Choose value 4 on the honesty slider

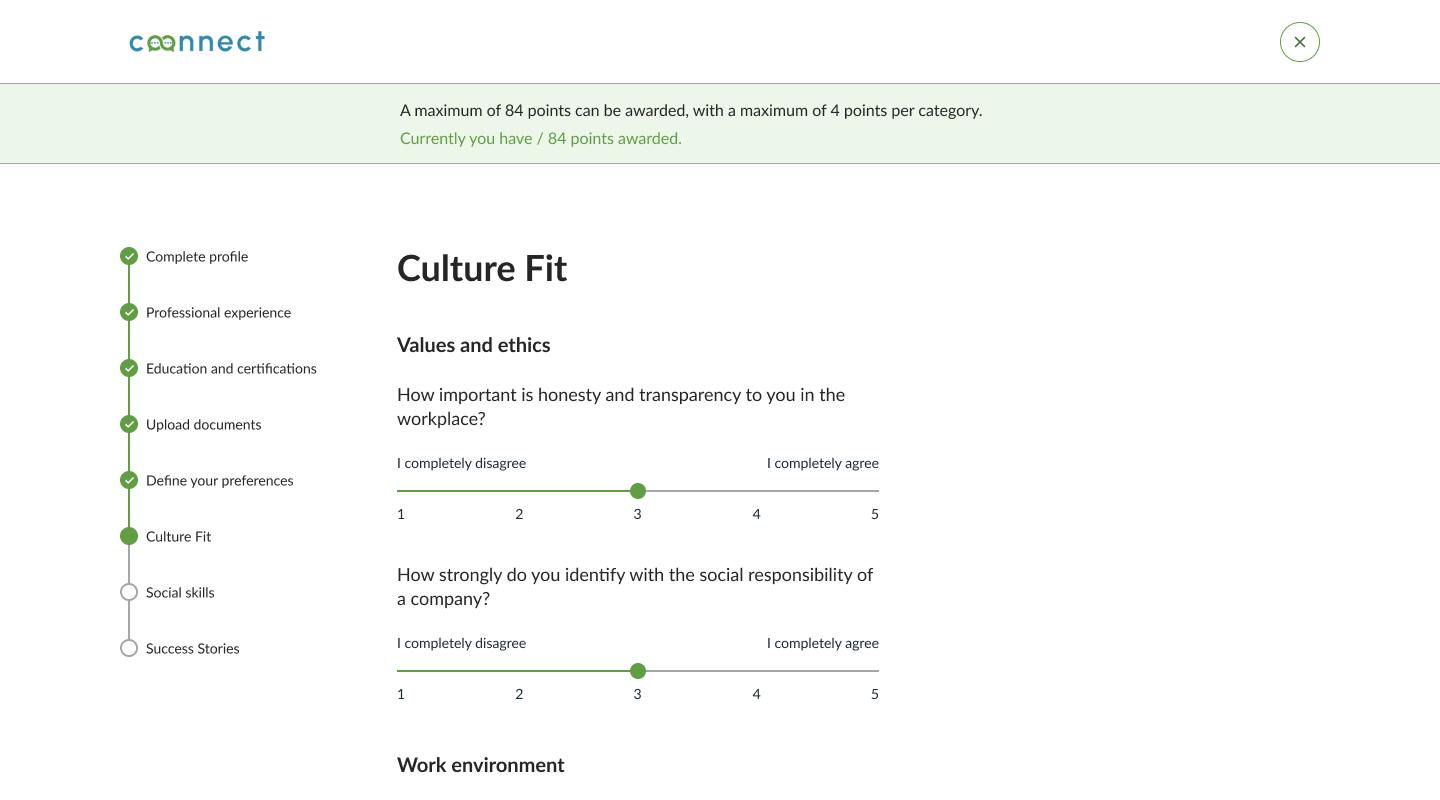(757, 491)
